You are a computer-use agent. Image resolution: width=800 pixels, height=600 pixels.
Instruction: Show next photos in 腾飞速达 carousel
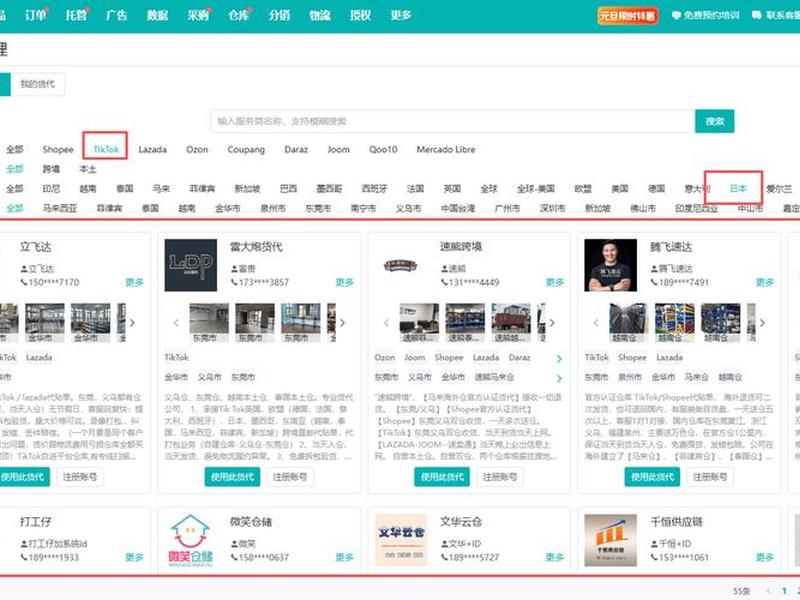[762, 322]
